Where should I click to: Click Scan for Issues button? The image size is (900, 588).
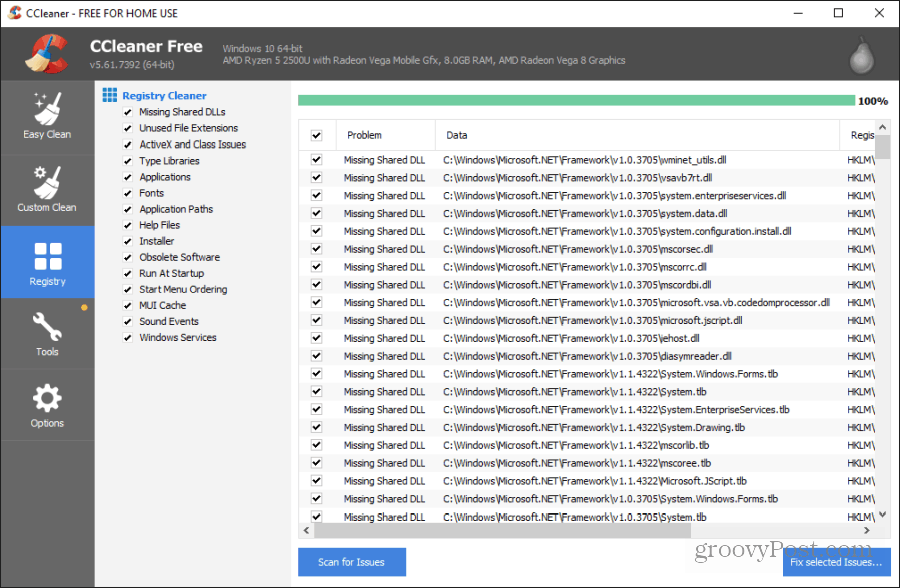coord(352,562)
